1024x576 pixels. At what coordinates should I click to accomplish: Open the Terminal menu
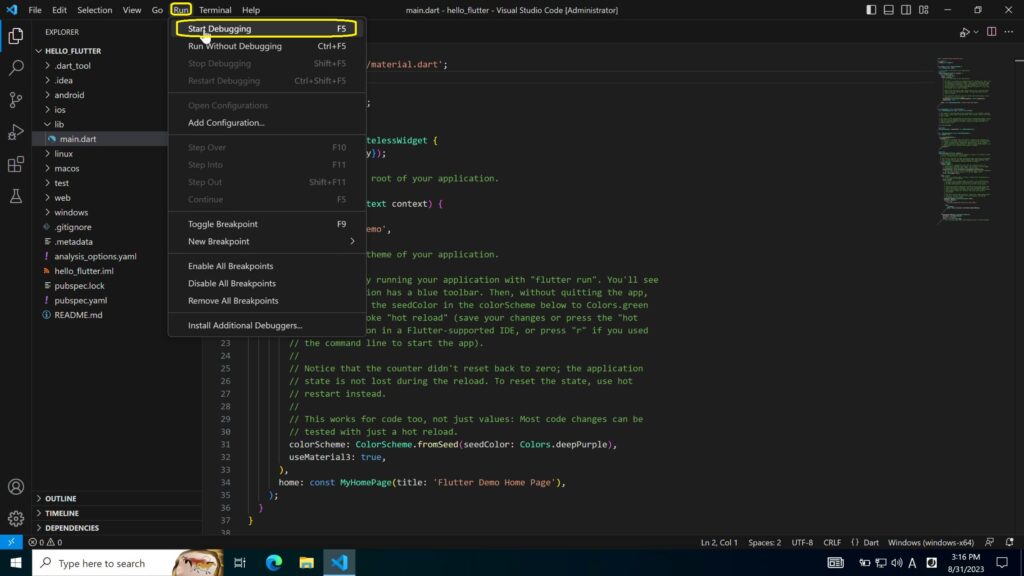(215, 10)
